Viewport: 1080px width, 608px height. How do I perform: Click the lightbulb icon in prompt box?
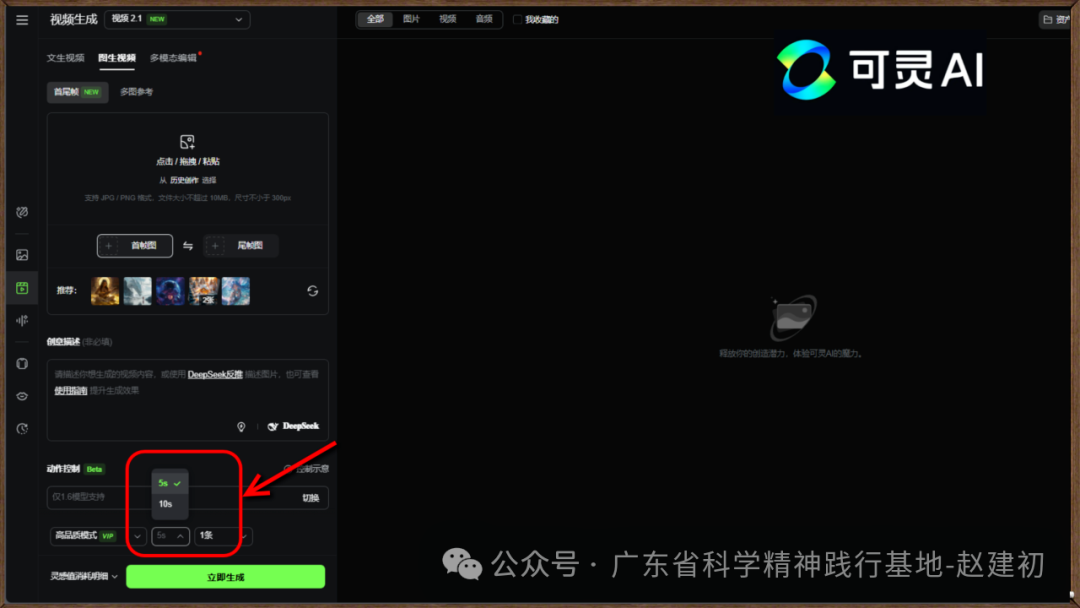click(x=241, y=426)
